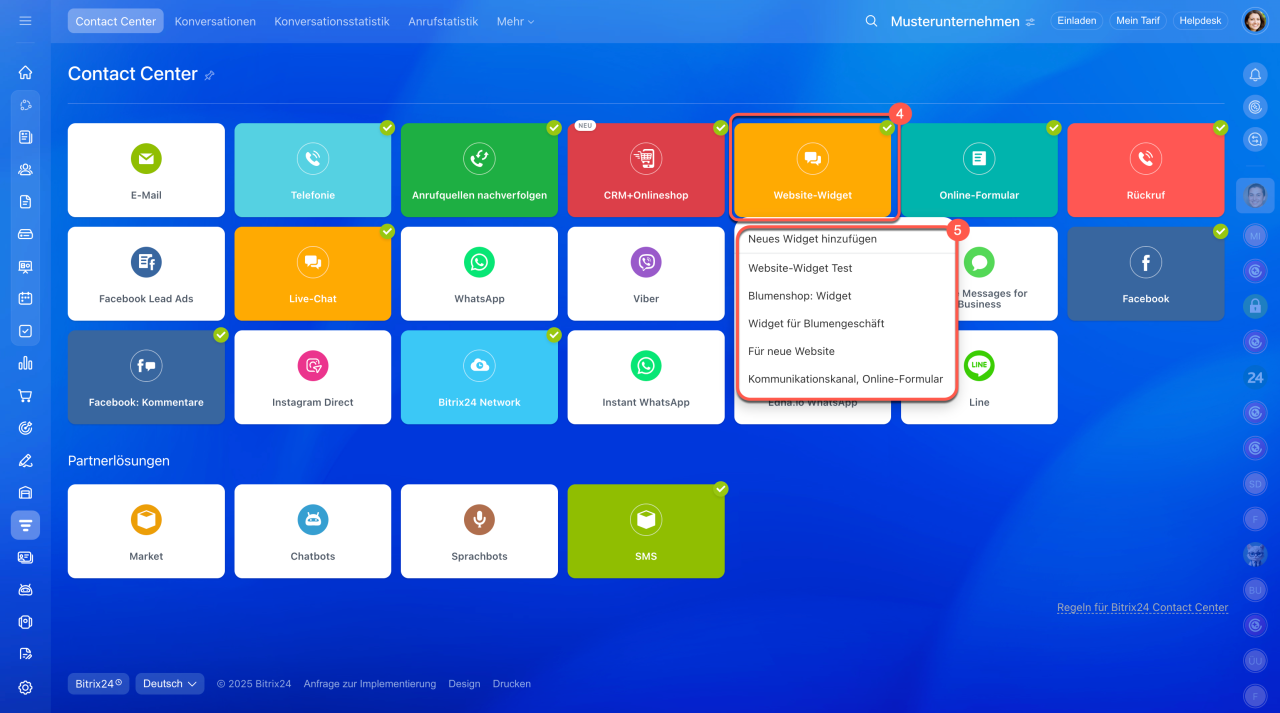Screen dimensions: 1280x713
Task: Select Für neue Website entry
Action: coord(791,352)
